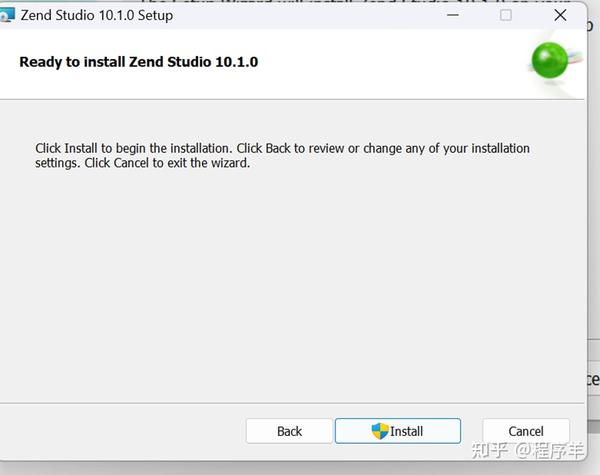Click the installer icon in the title bar
The width and height of the screenshot is (600, 475).
6,16
